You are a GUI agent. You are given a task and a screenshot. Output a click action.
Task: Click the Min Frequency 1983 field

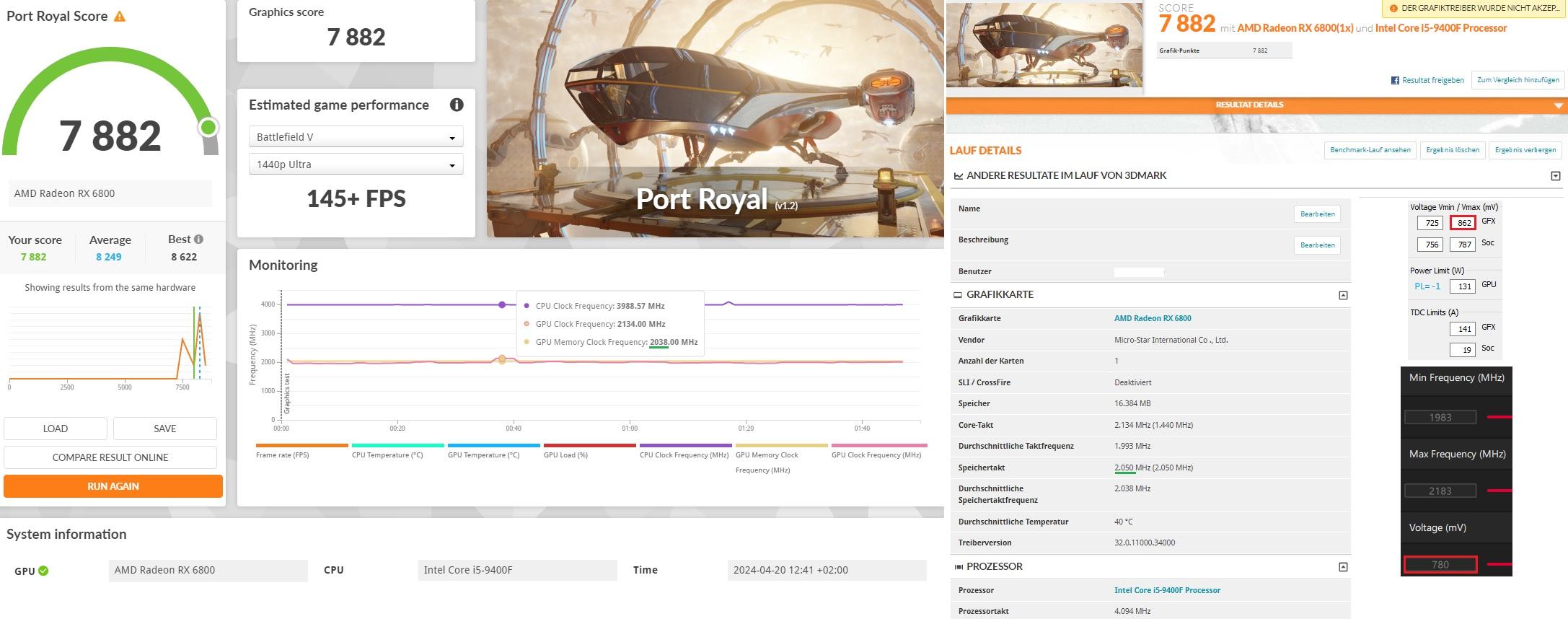1440,417
